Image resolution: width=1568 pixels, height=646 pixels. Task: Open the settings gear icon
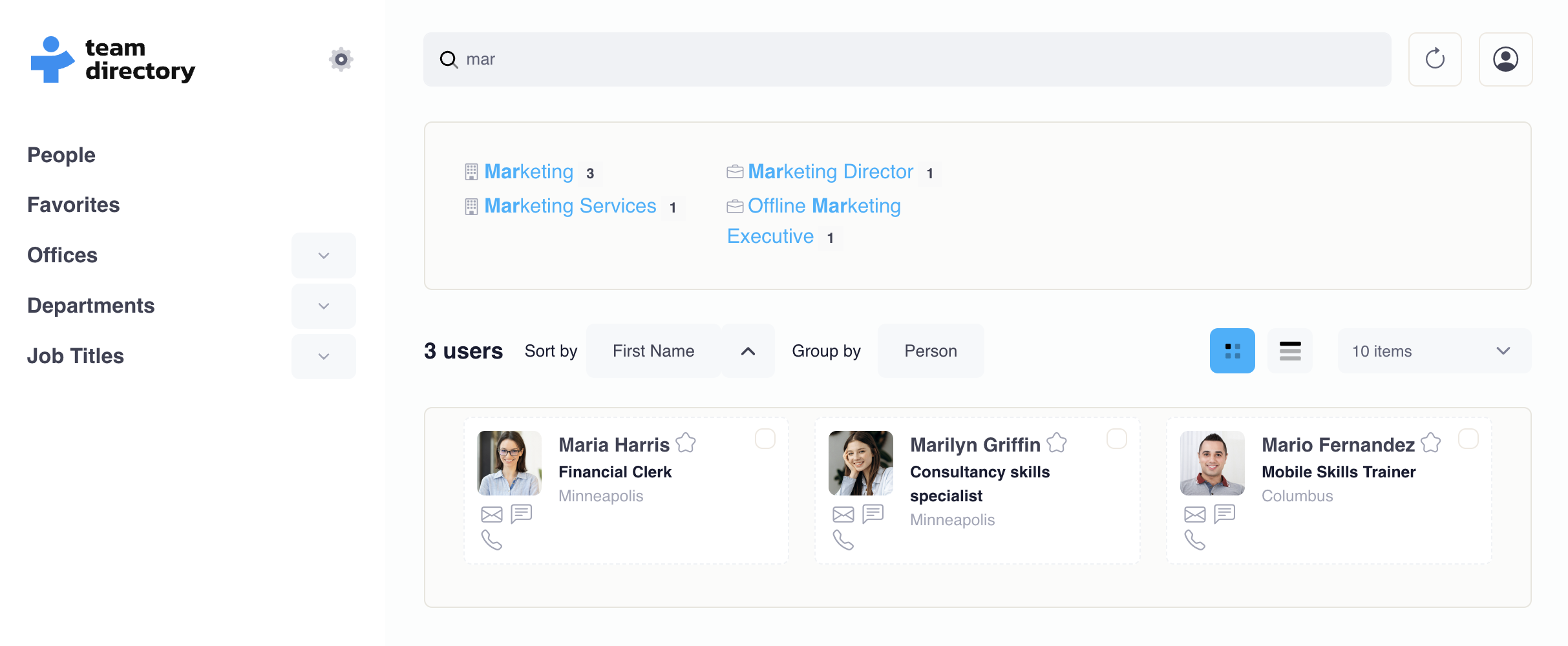coord(341,59)
